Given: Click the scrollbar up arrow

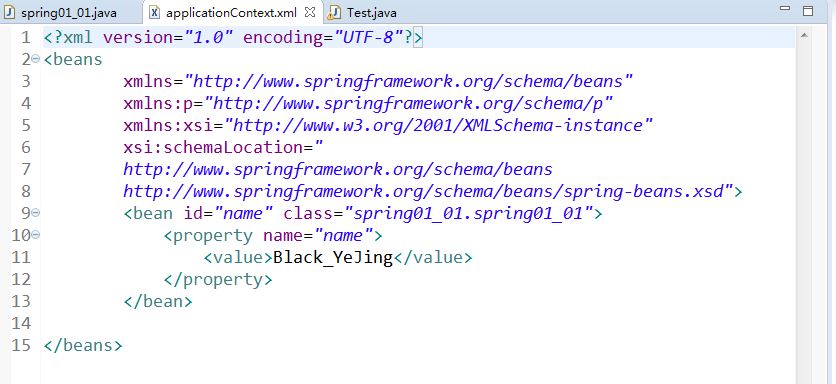Looking at the screenshot, I should tap(804, 35).
